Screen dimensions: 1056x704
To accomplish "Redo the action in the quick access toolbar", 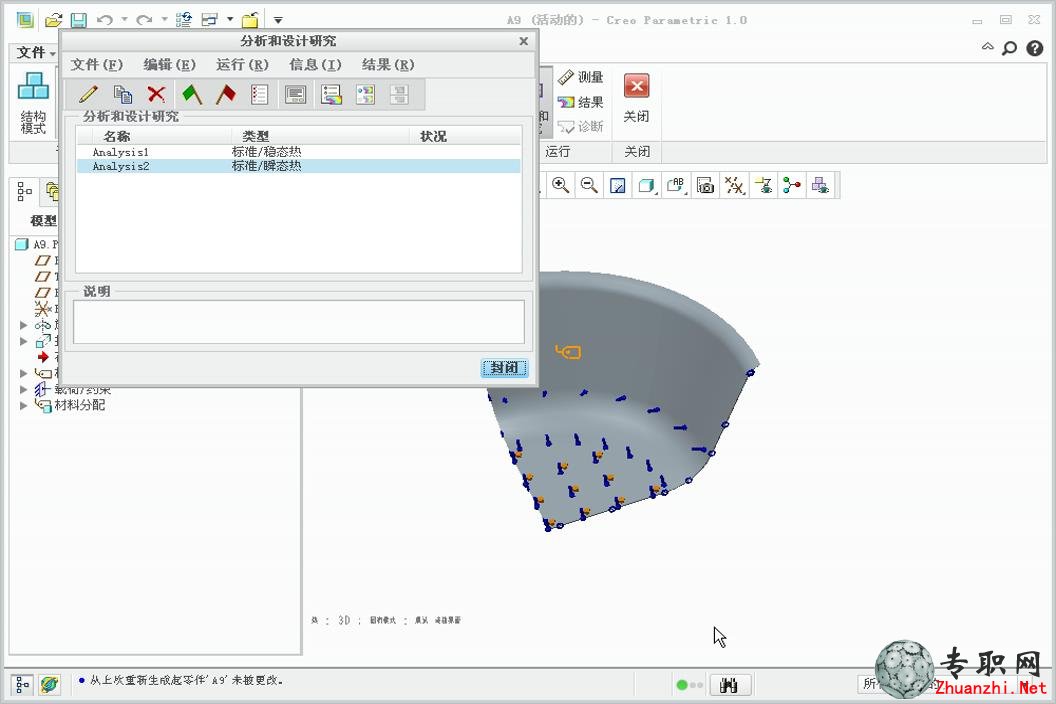I will (143, 20).
